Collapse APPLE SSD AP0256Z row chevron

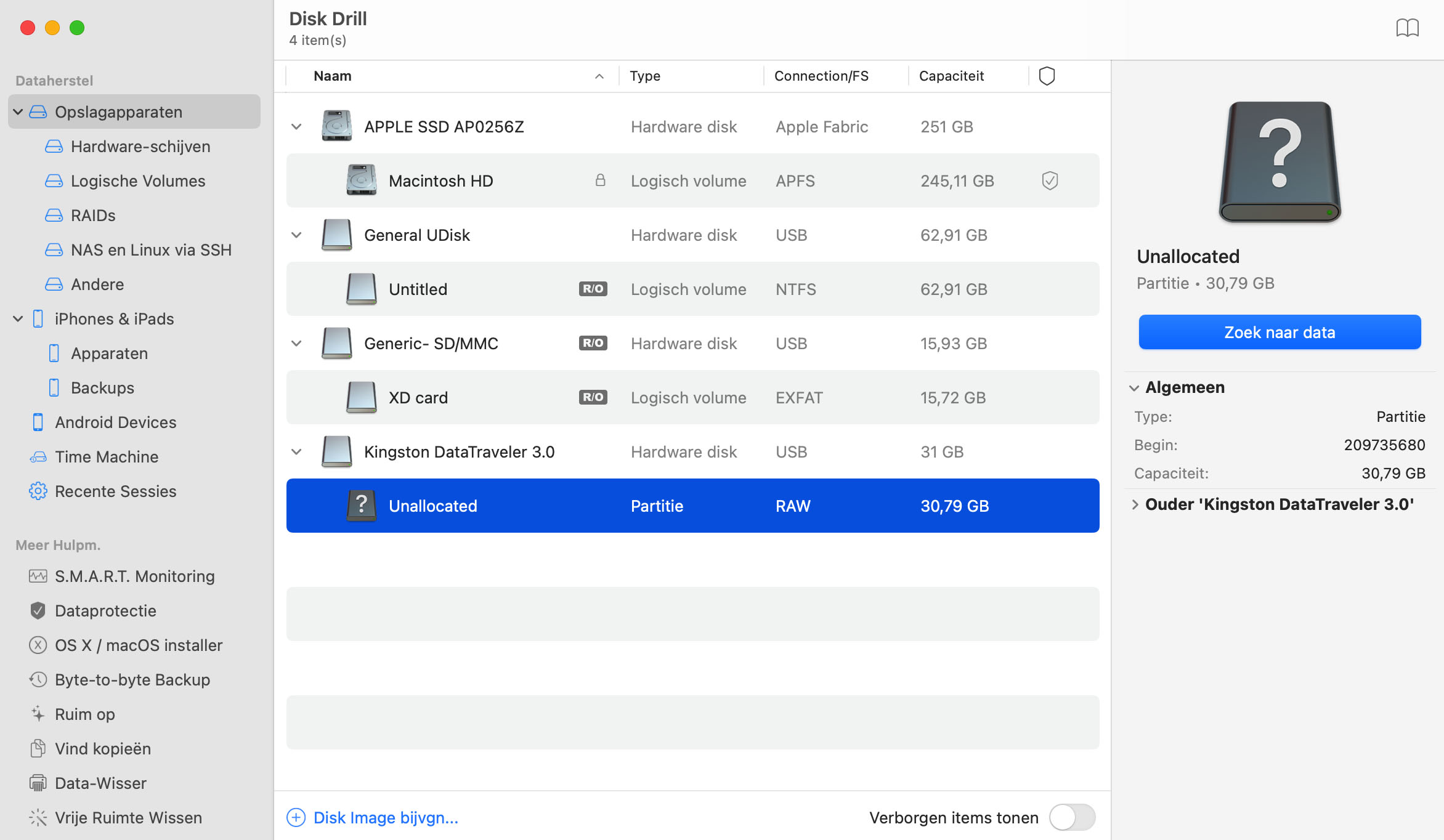296,126
